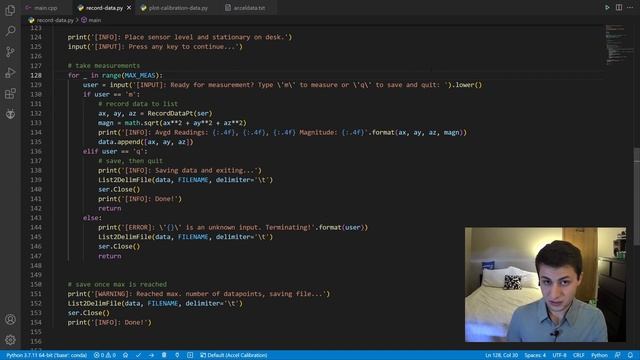Change the CRLF end of line sequence
Screen dimensions: 640x360
(578, 355)
